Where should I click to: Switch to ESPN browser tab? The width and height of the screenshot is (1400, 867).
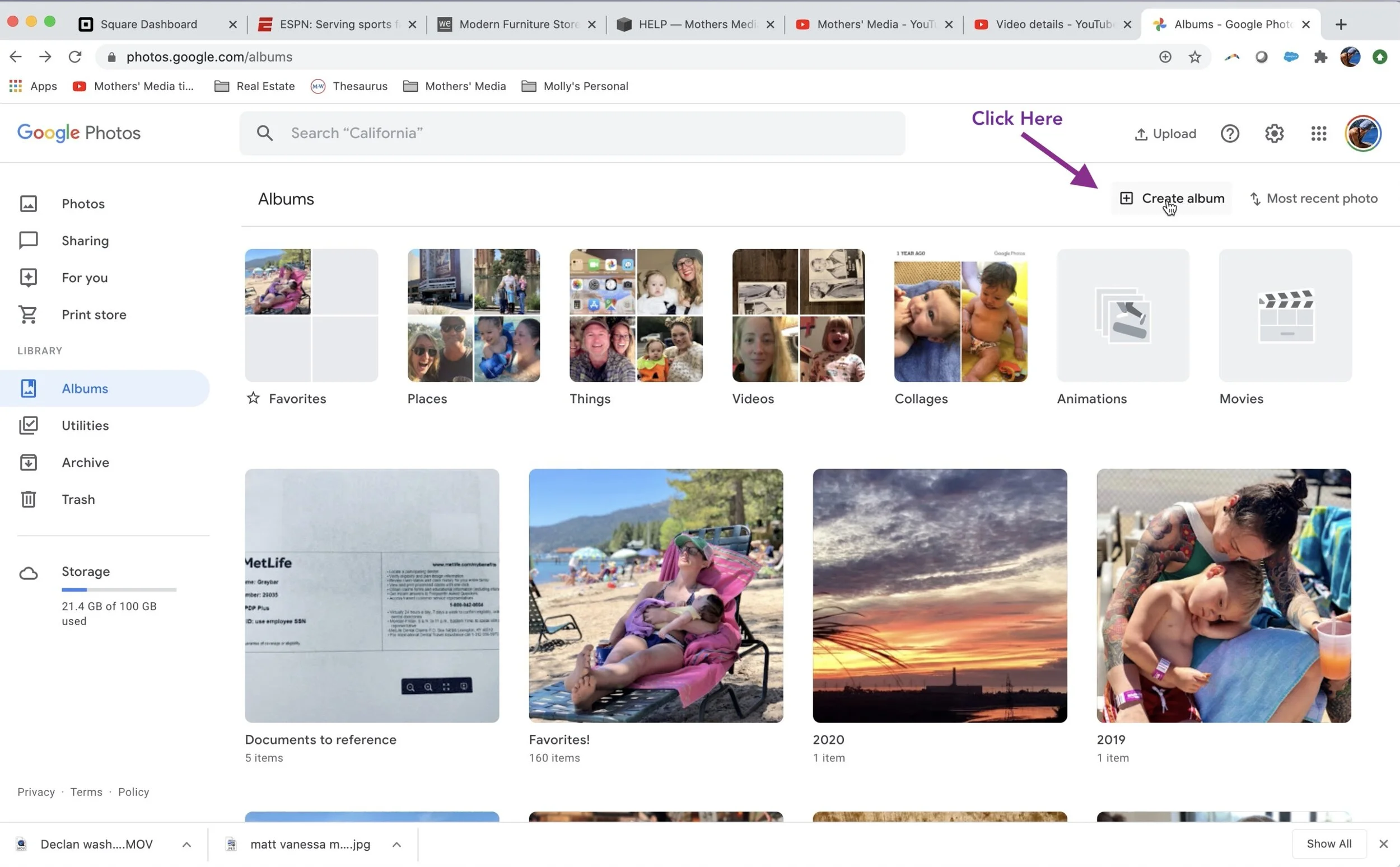click(x=335, y=24)
